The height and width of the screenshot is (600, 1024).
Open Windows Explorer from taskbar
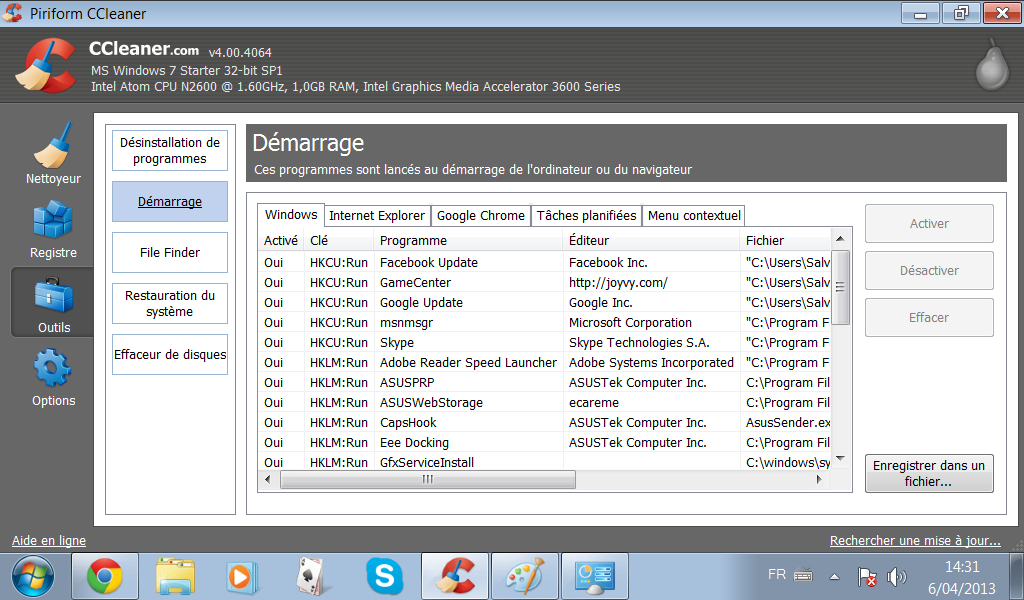[x=174, y=576]
